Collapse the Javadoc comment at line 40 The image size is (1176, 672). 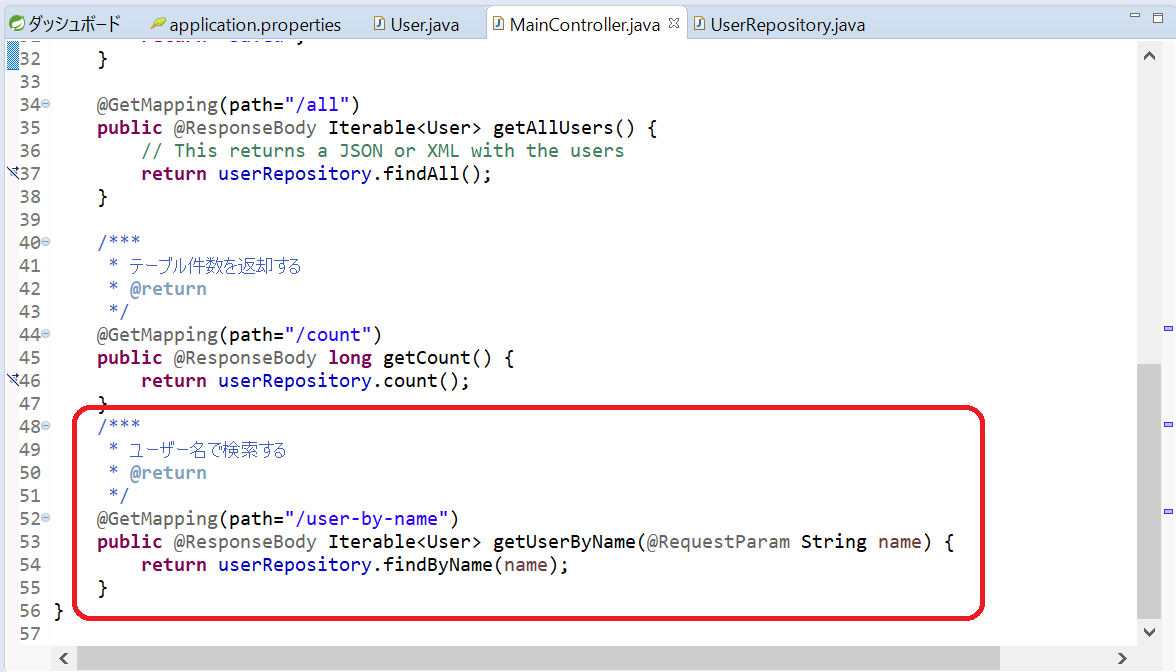(46, 242)
